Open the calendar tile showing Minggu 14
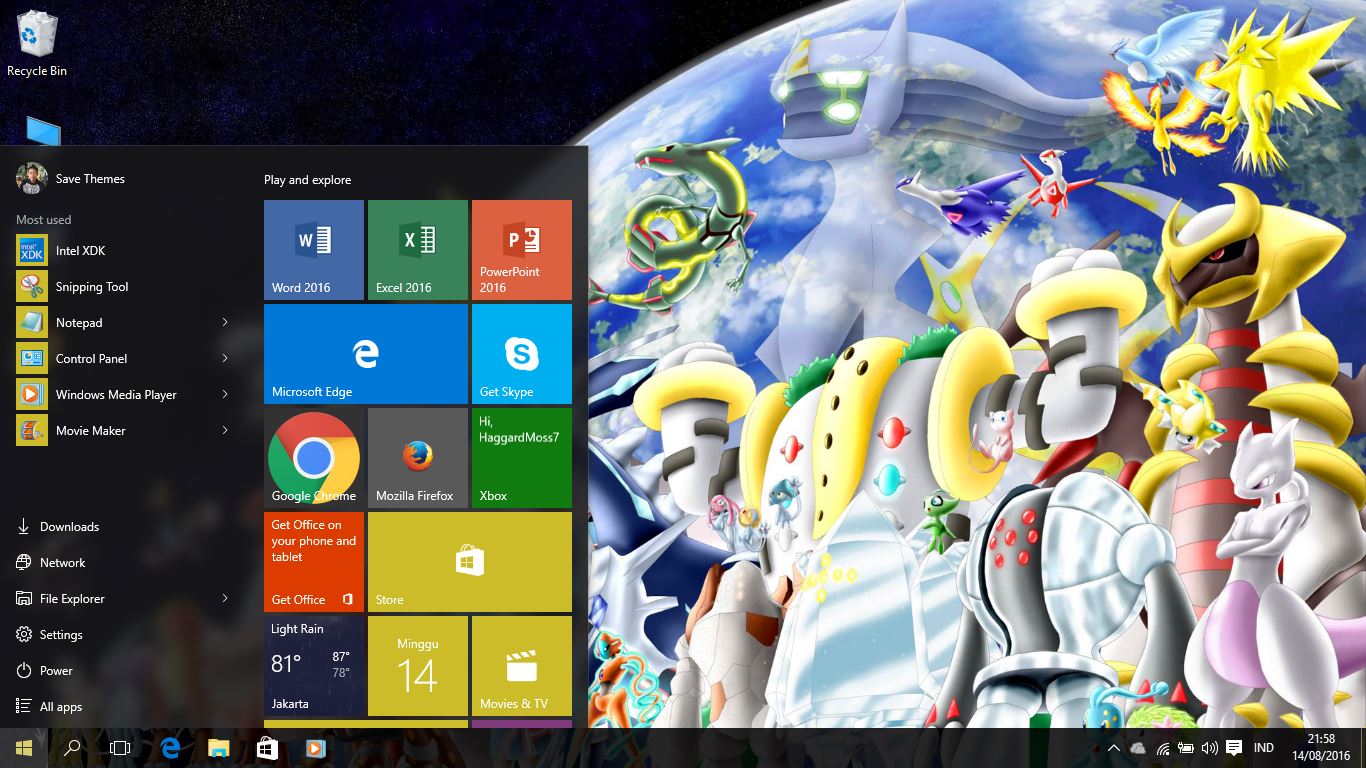Image resolution: width=1366 pixels, height=768 pixels. 418,666
